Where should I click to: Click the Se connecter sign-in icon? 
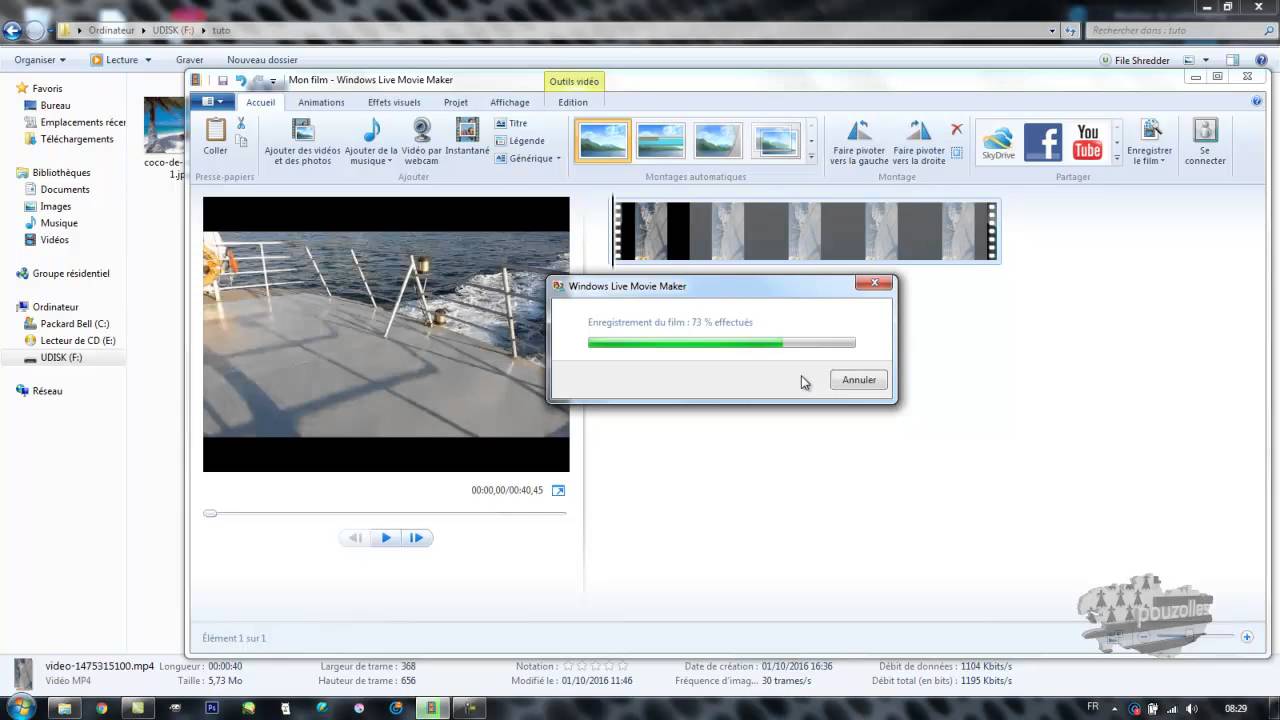[1205, 130]
